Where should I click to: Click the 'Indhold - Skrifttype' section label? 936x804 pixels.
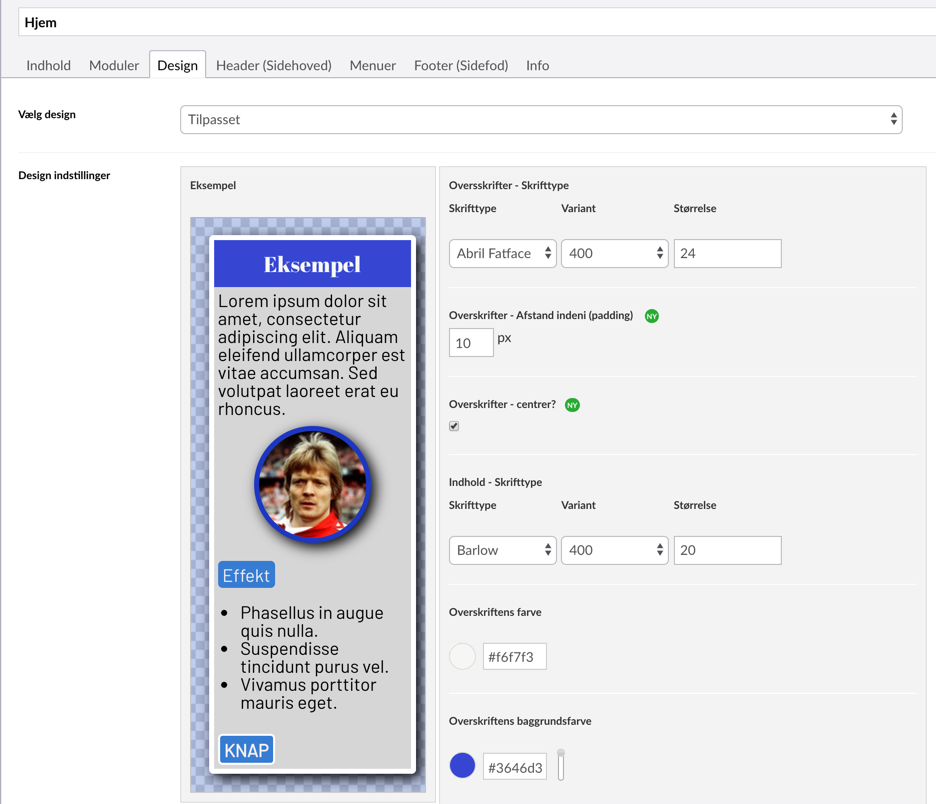coord(495,482)
